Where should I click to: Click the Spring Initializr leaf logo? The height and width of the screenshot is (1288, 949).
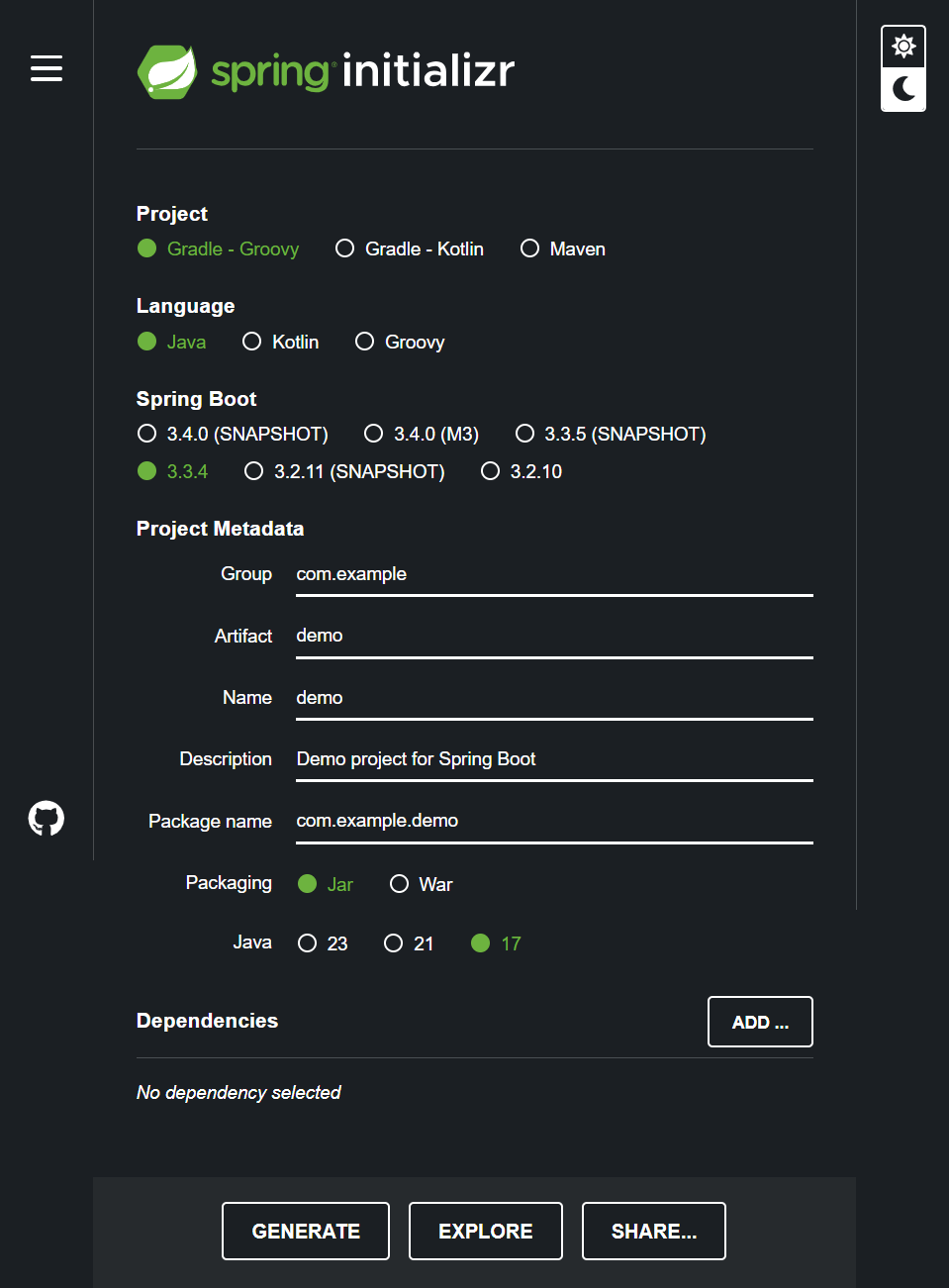(x=166, y=71)
